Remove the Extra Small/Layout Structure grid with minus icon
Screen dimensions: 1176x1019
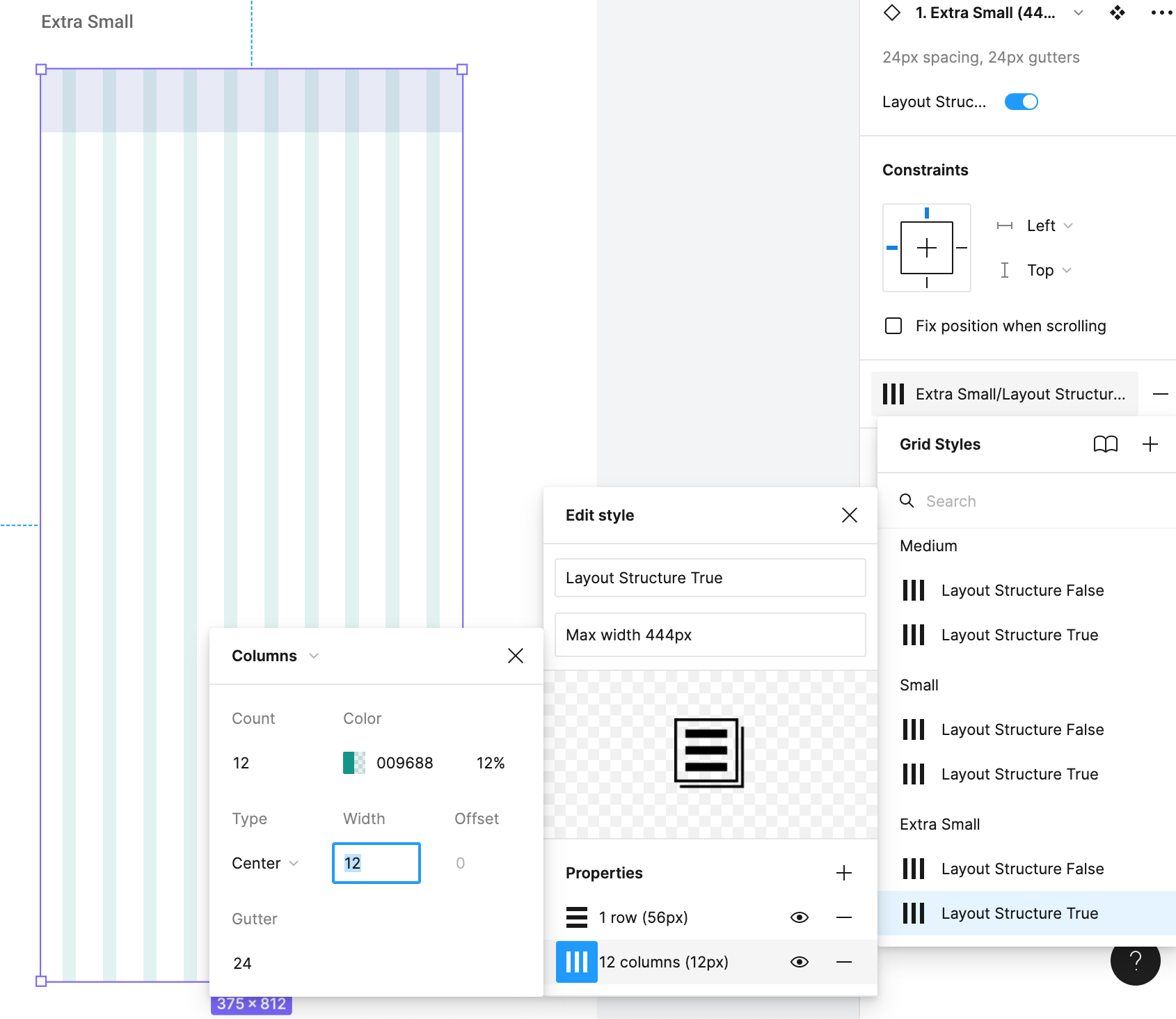click(1160, 394)
